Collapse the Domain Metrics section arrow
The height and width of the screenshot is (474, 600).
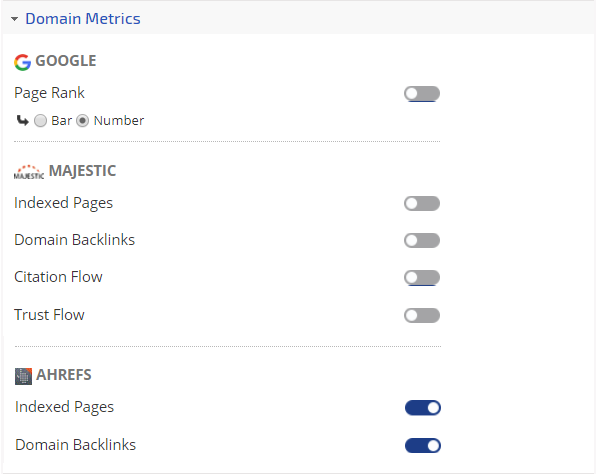[x=15, y=19]
